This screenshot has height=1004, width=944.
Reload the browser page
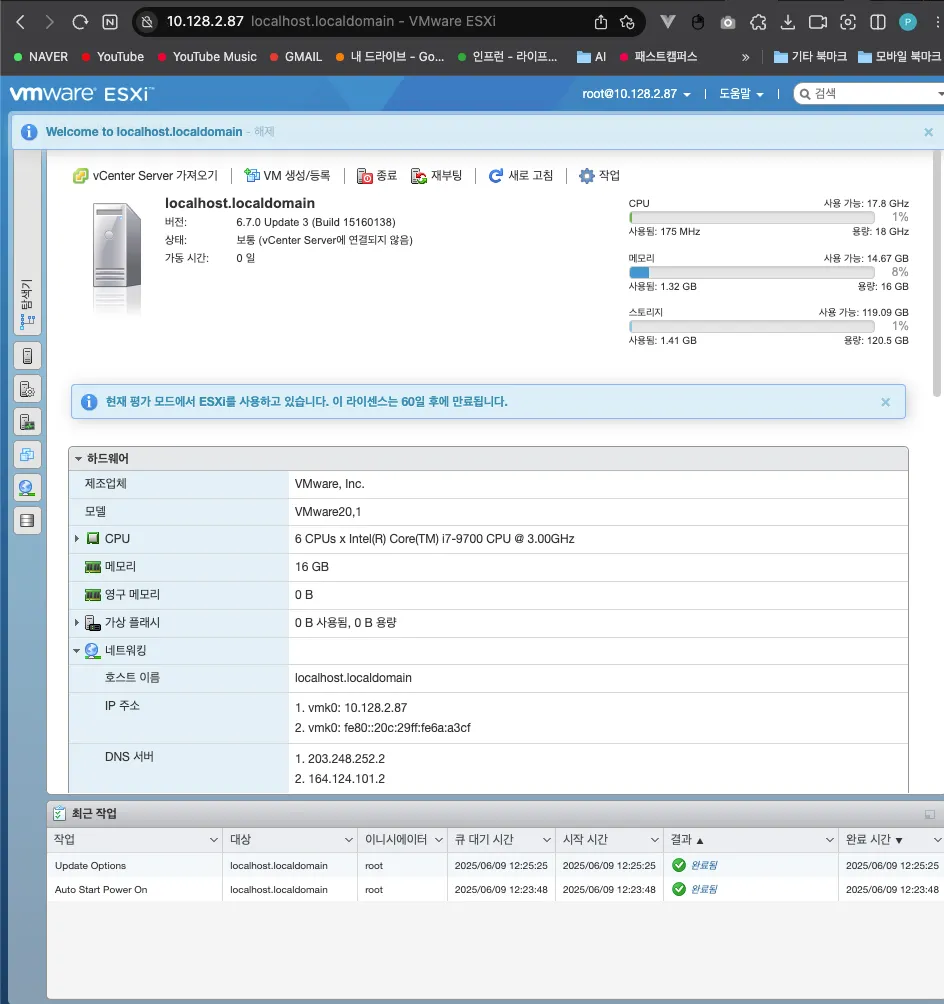click(x=80, y=22)
